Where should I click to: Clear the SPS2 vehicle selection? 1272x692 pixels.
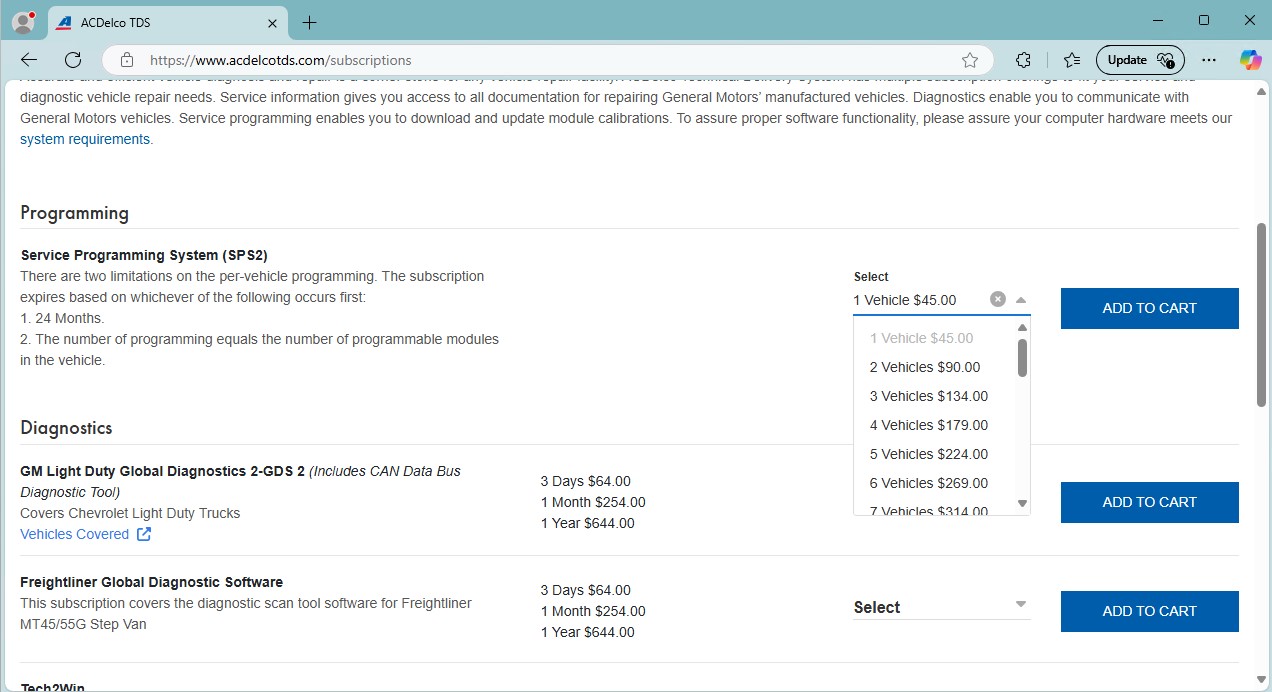click(x=997, y=299)
